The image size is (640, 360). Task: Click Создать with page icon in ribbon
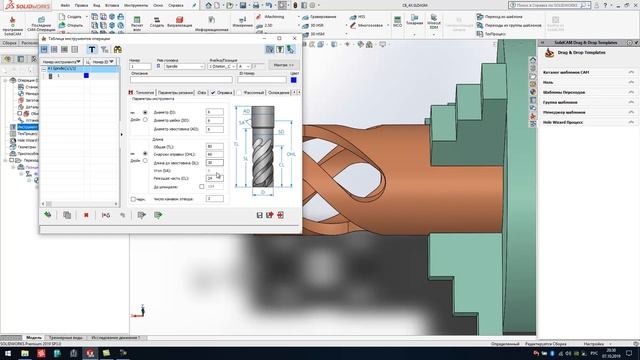click(70, 17)
